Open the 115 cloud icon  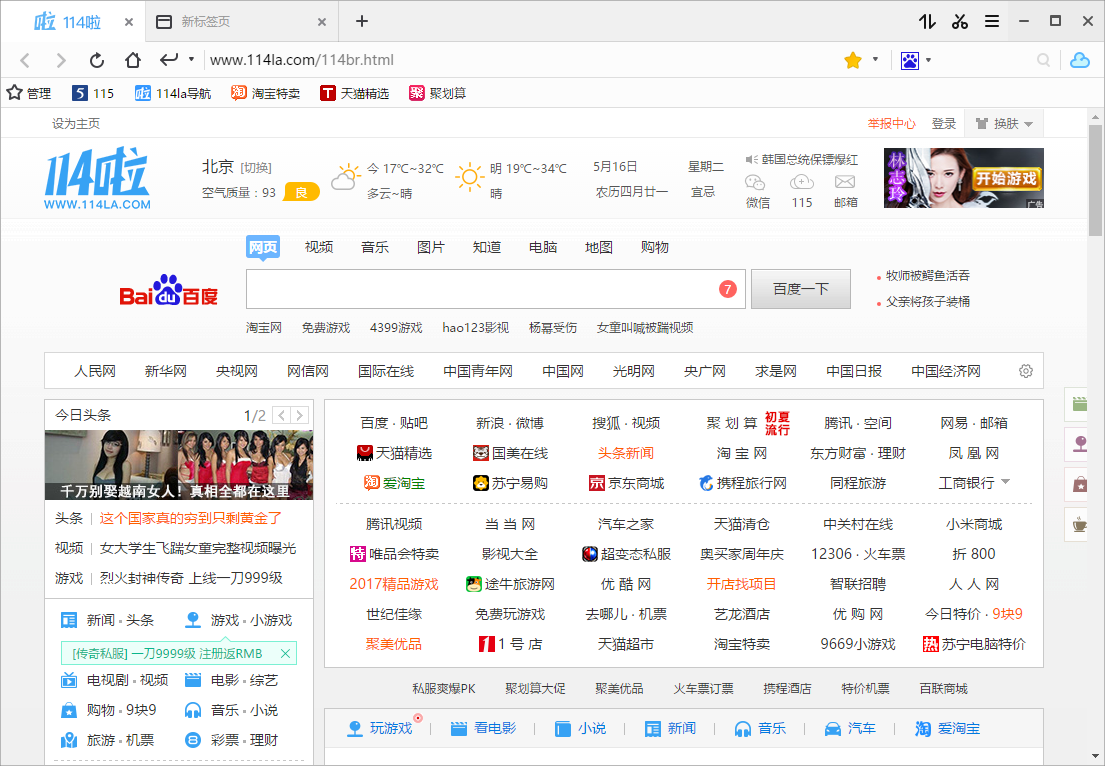[801, 183]
